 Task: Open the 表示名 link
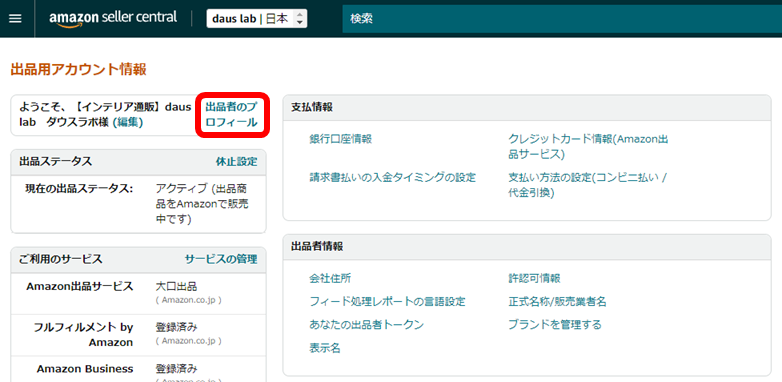(325, 348)
